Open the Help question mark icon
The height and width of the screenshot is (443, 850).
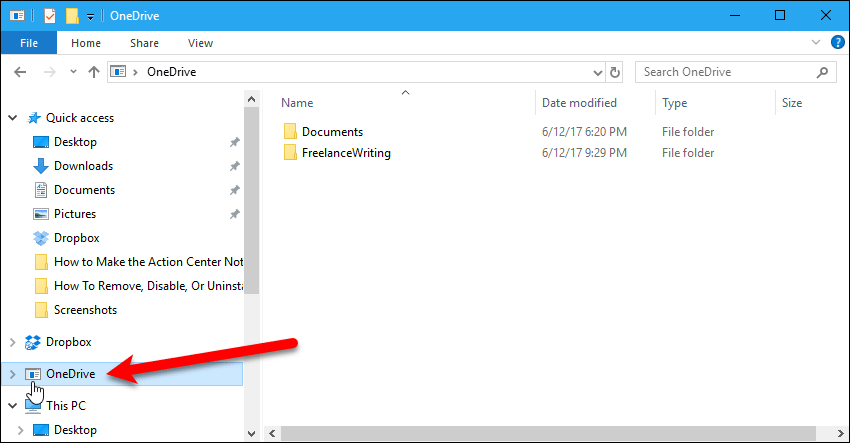[838, 42]
